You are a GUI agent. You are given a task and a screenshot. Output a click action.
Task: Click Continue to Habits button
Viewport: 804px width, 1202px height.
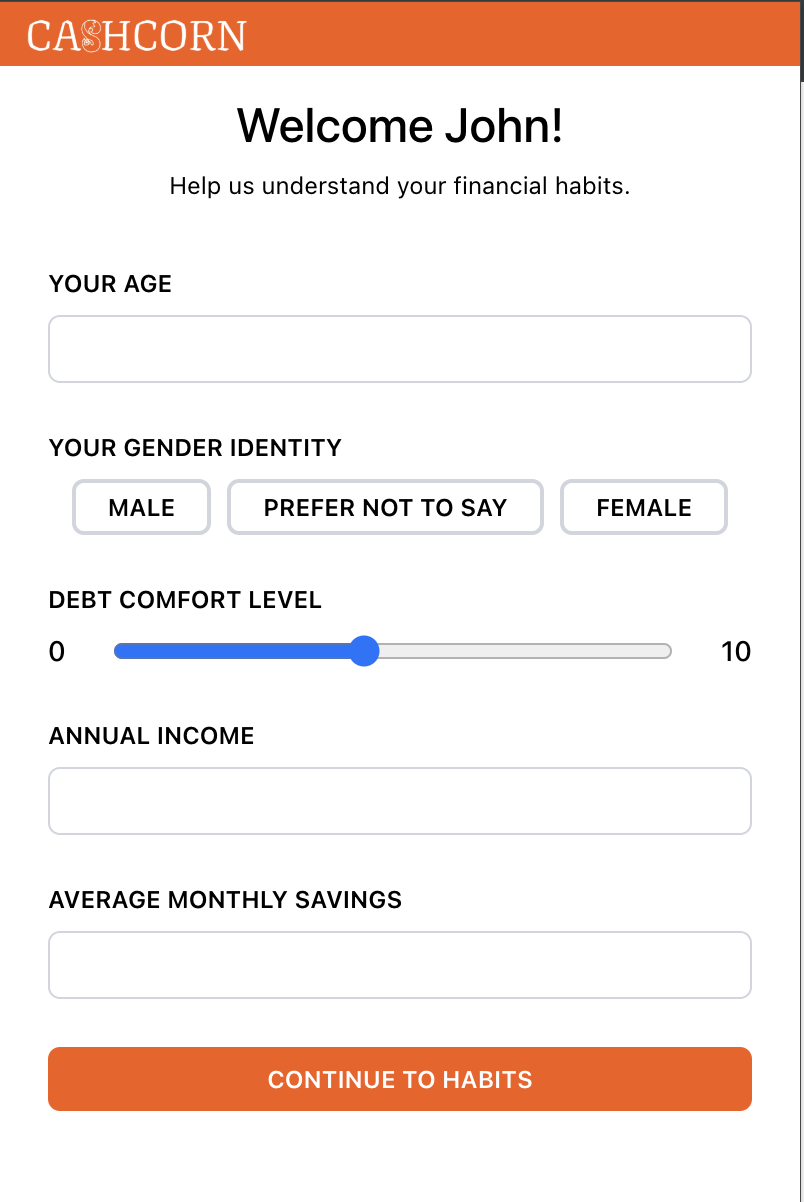click(400, 1079)
